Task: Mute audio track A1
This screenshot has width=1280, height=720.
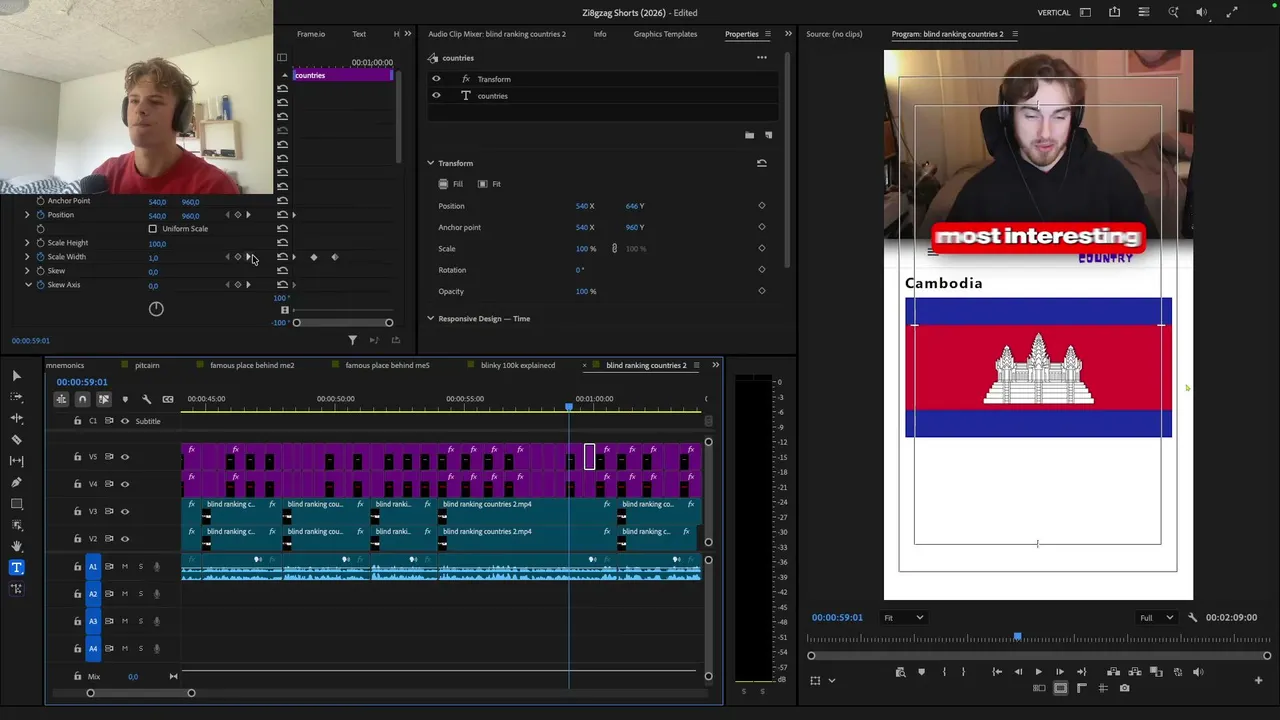Action: [x=125, y=567]
